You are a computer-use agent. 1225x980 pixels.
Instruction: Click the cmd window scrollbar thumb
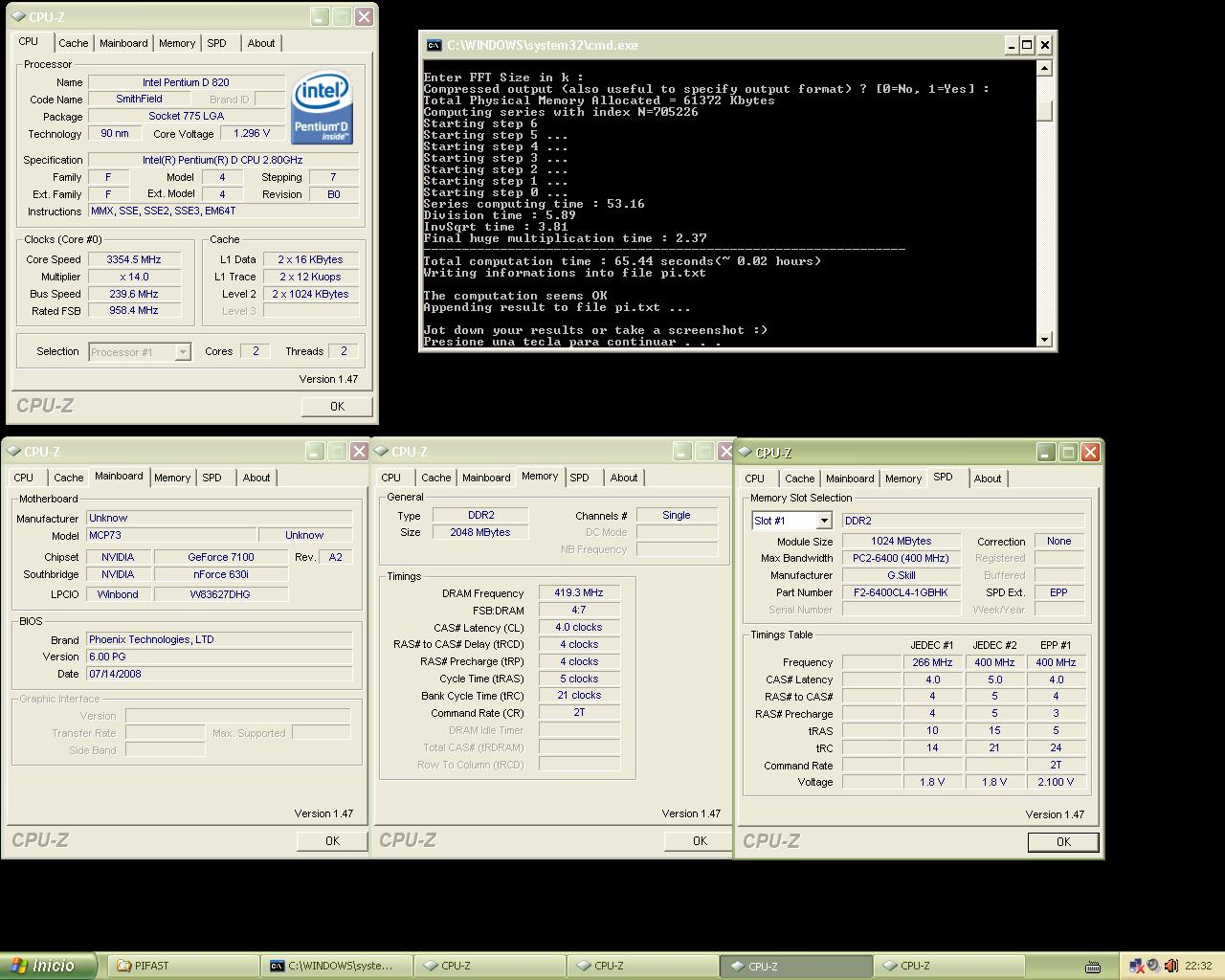coord(1044,110)
